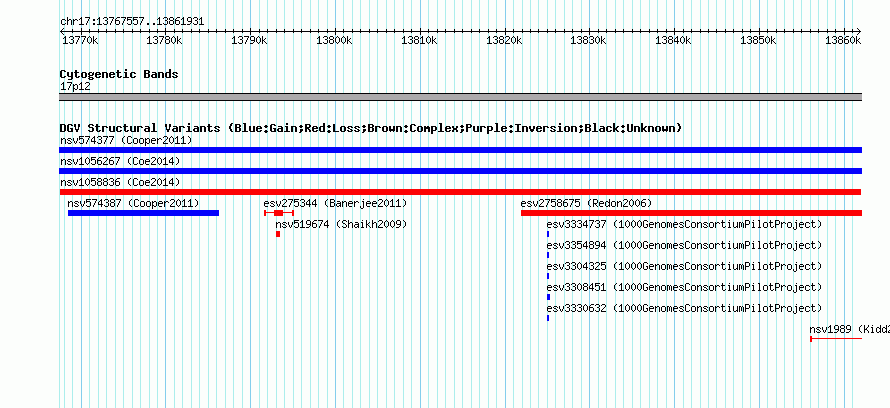
Task: Open esv3354894 1000Genomes variant label
Action: click(684, 245)
